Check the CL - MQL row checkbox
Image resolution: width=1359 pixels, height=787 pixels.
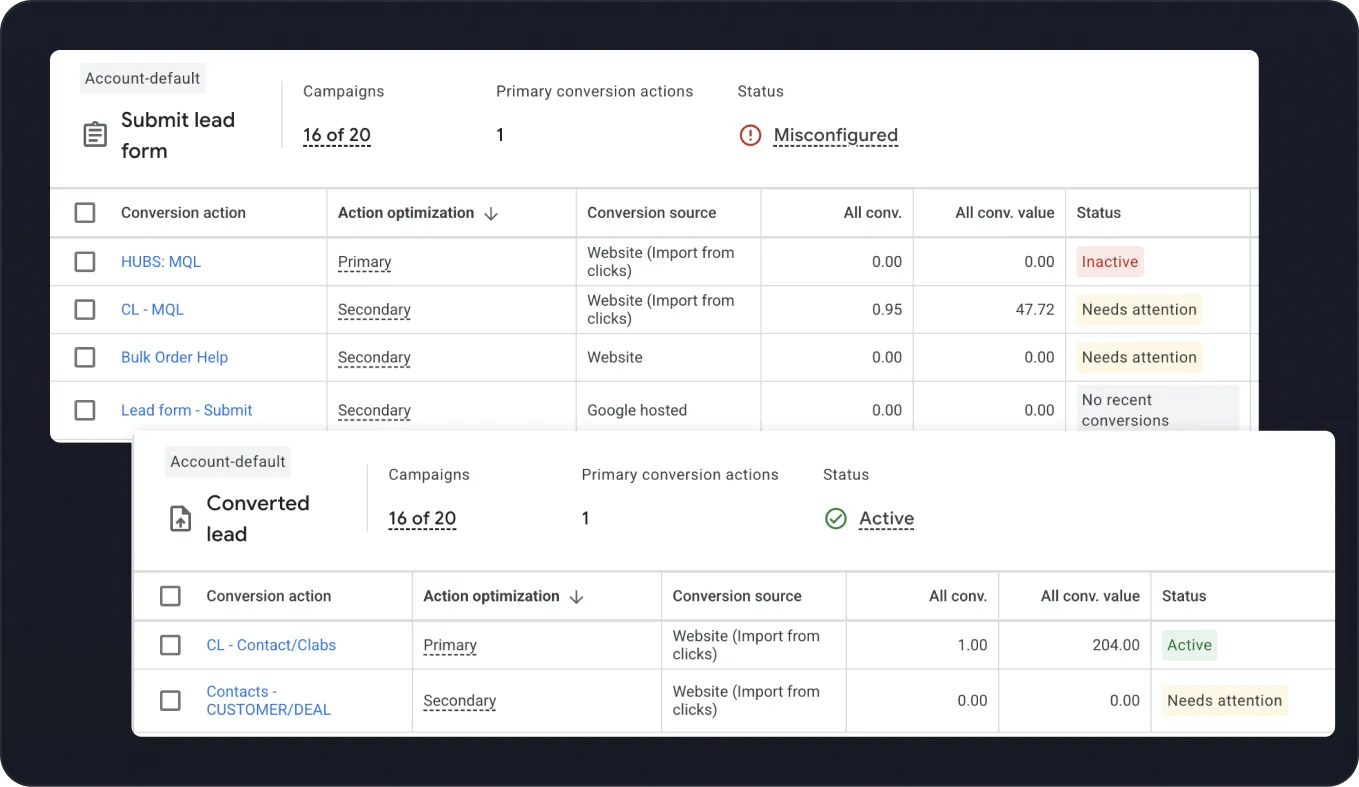85,310
